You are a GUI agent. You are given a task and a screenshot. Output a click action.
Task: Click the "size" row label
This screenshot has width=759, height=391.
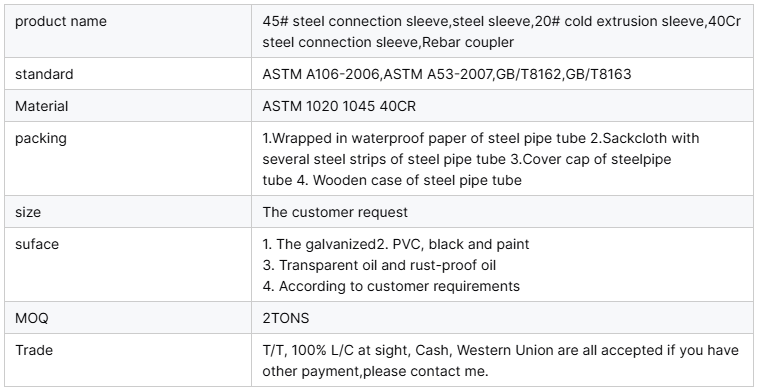tap(28, 212)
